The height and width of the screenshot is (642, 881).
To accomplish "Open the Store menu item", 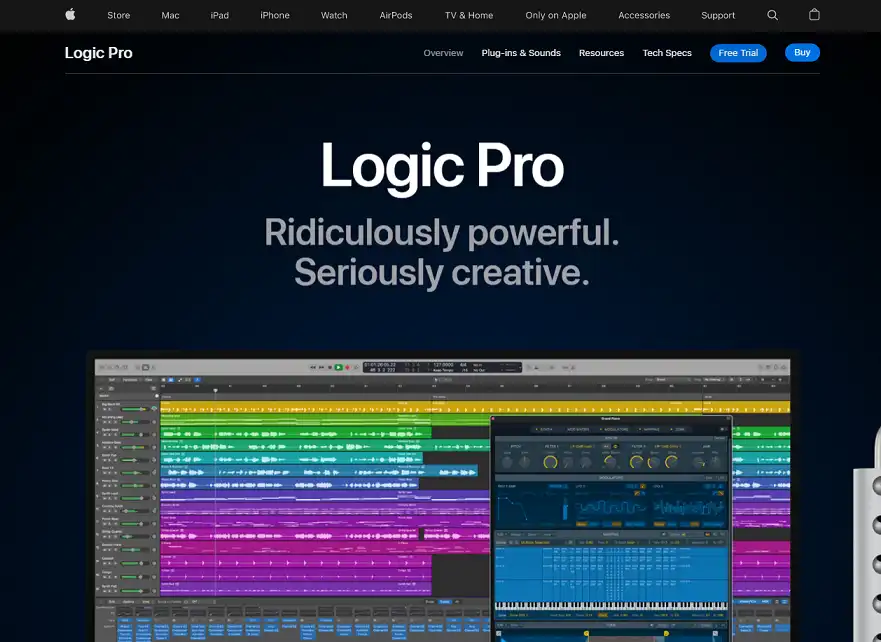I will (x=119, y=15).
